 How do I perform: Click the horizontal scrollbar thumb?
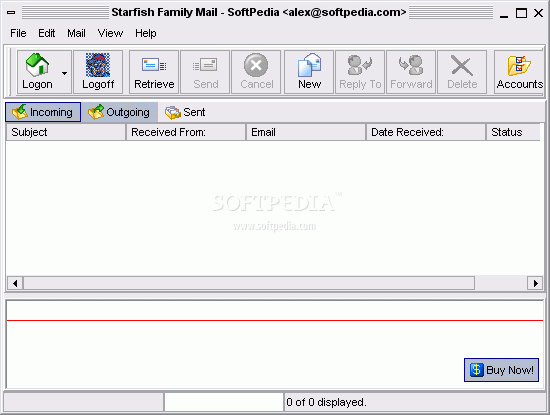pyautogui.click(x=249, y=283)
